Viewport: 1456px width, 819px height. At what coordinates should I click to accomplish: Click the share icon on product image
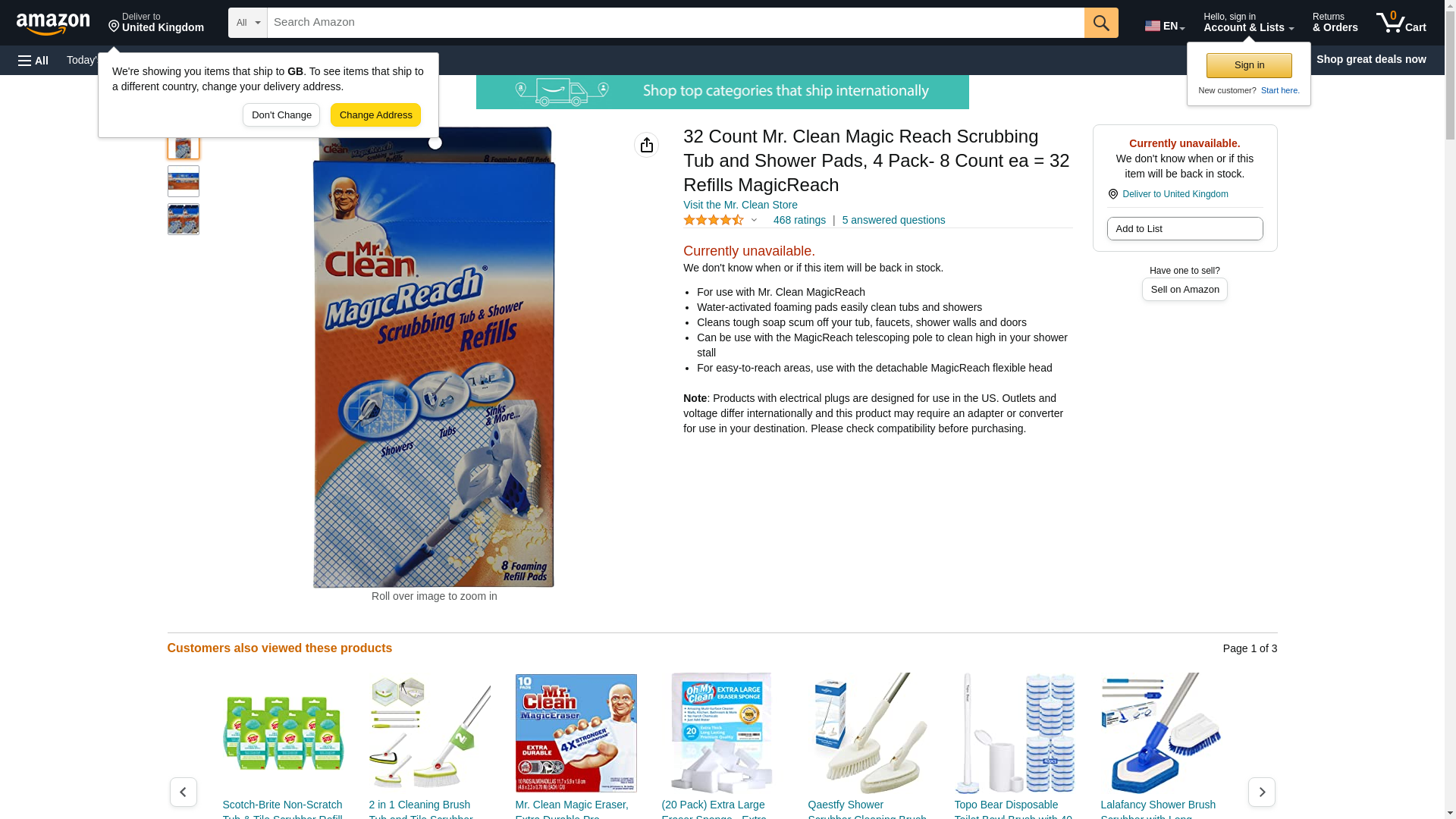point(647,145)
